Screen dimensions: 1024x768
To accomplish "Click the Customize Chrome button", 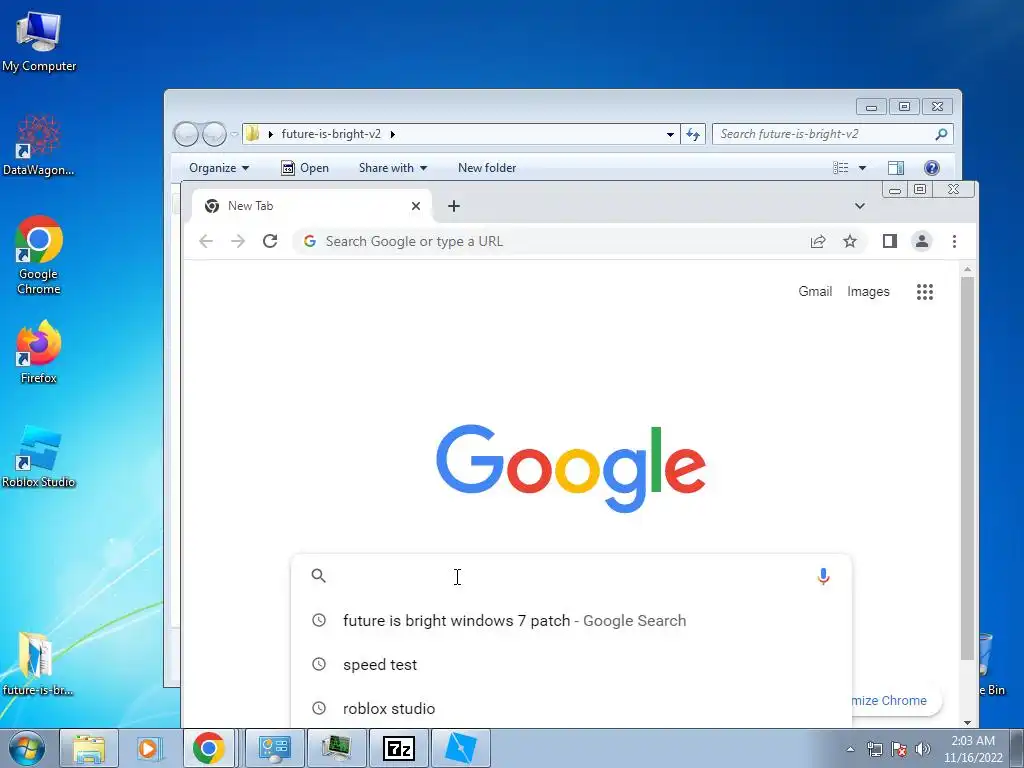I will pyautogui.click(x=896, y=700).
